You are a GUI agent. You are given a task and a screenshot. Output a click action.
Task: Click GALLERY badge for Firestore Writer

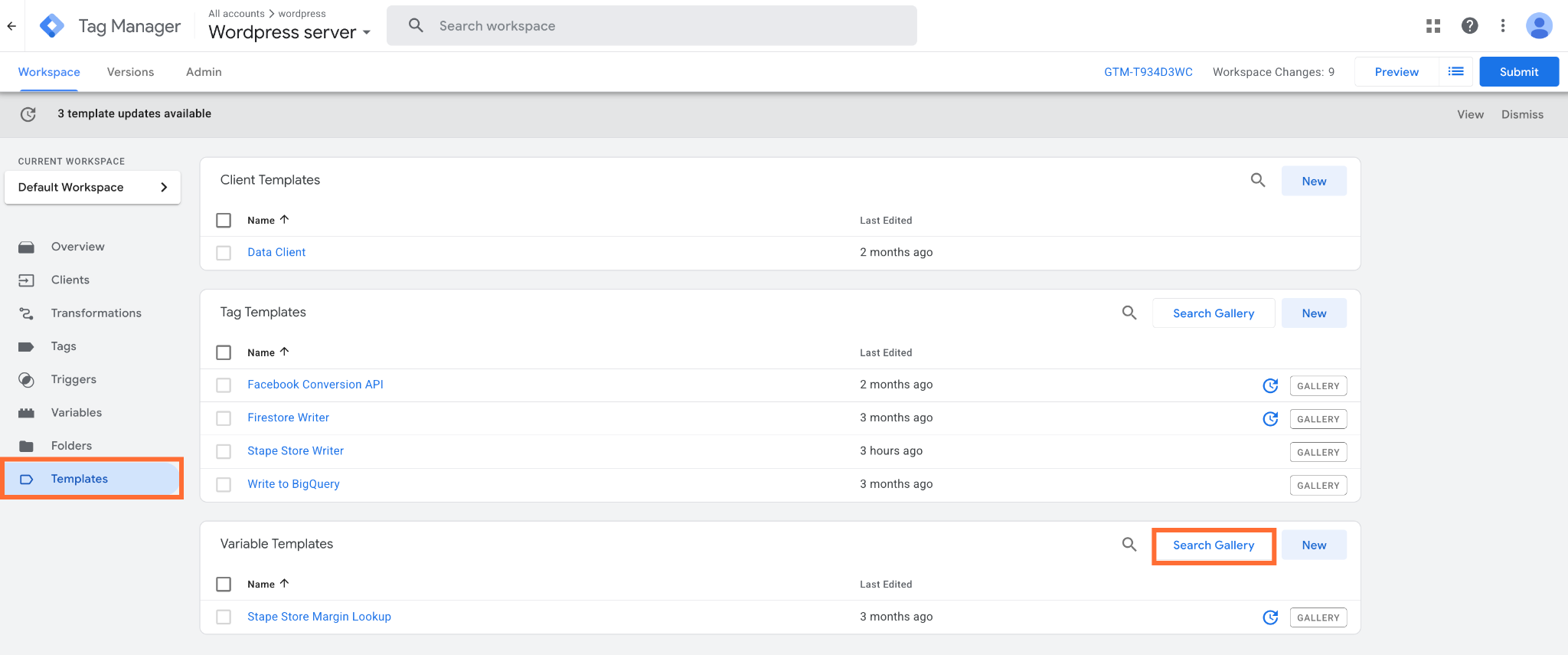point(1318,419)
